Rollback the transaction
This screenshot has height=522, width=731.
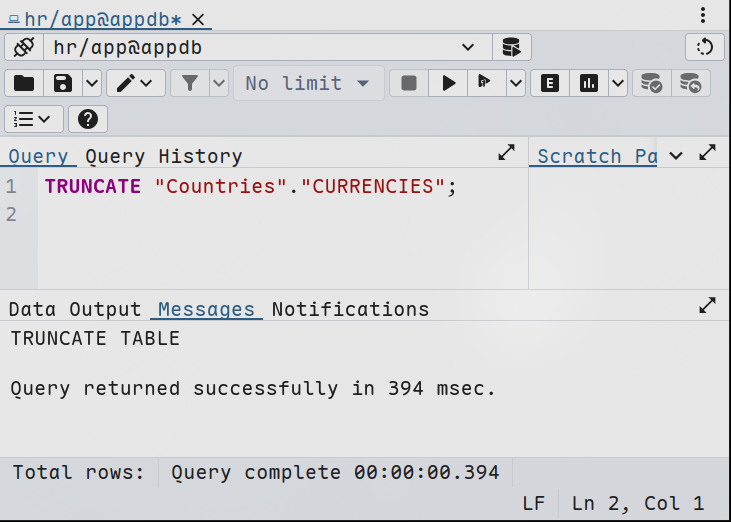click(x=691, y=83)
